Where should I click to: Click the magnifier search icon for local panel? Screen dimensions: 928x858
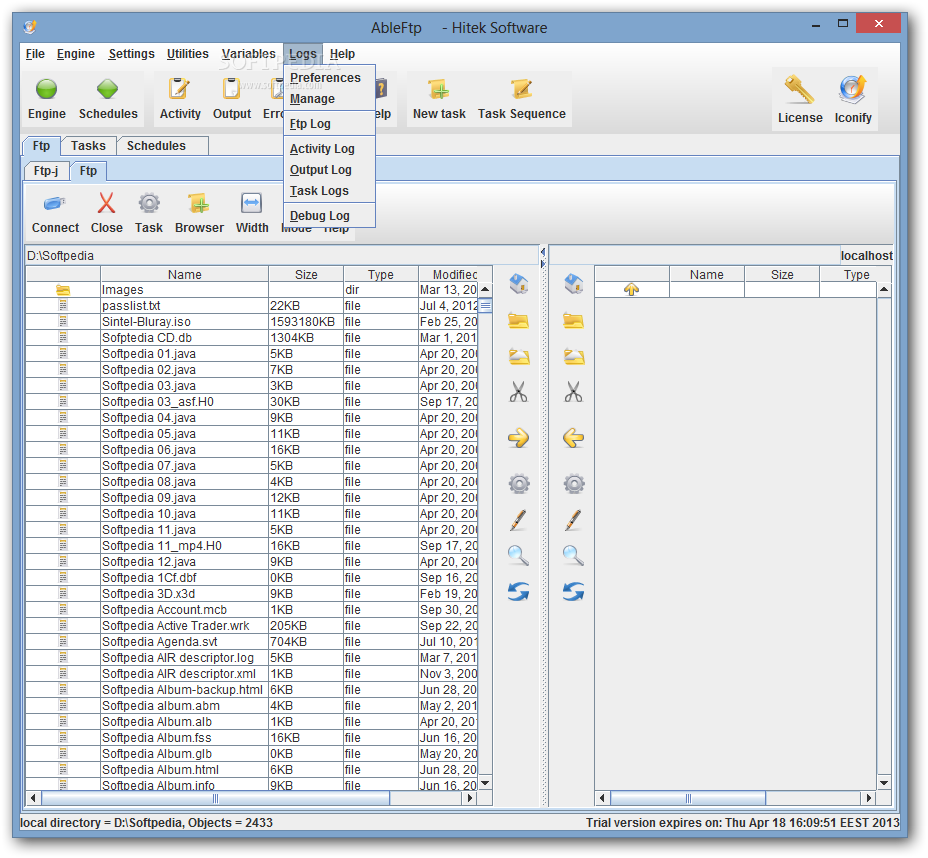(518, 556)
